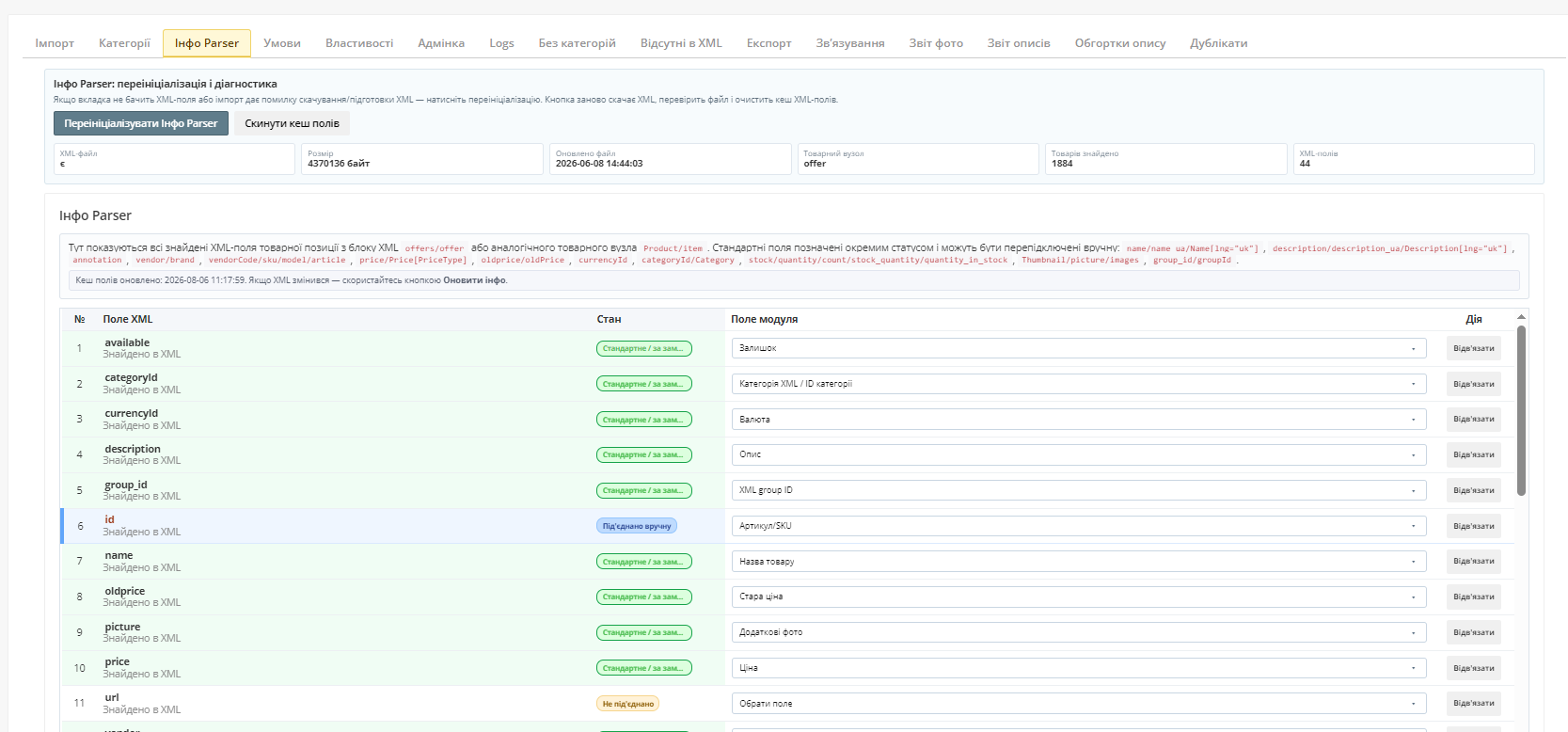Click the fields table vertical scrollbar thumb
The width and height of the screenshot is (1568, 732).
coord(1521,410)
